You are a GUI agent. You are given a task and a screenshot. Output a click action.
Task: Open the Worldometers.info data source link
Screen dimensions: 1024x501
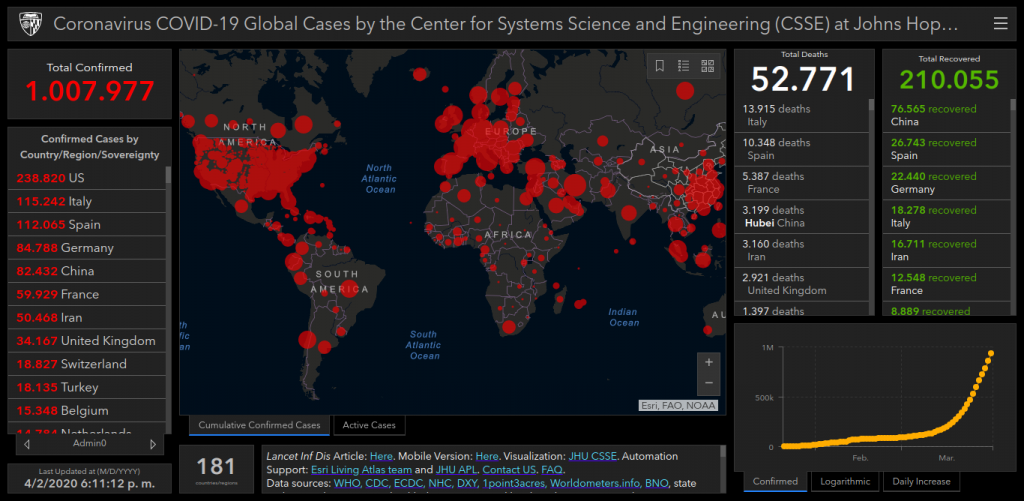pos(596,483)
